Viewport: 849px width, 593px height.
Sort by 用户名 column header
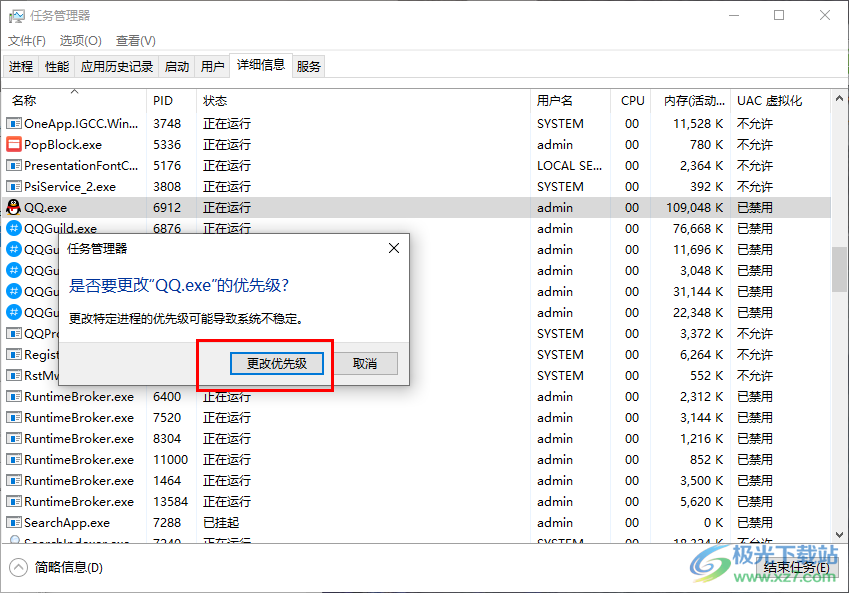(571, 101)
